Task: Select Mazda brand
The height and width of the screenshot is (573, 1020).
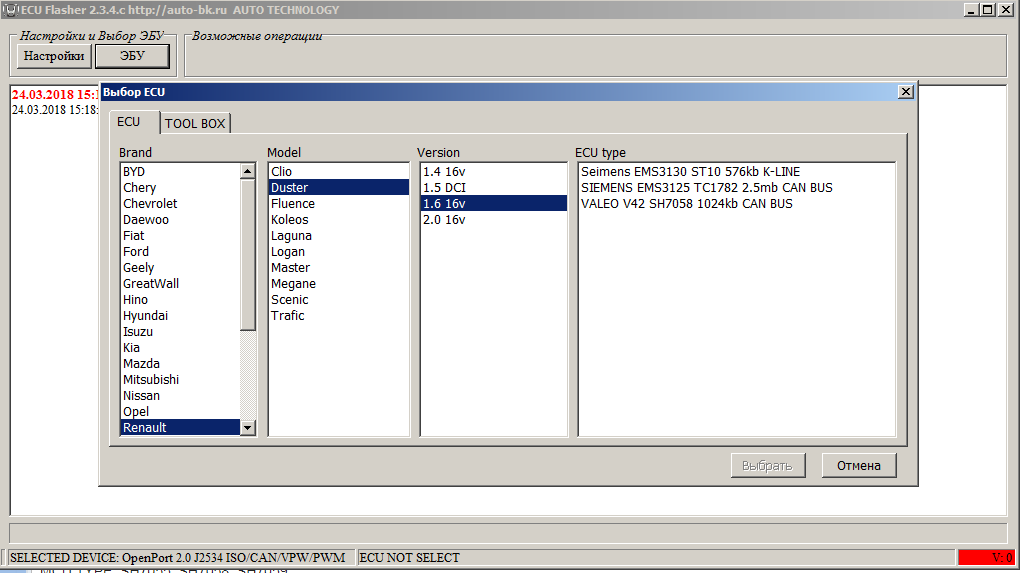Action: tap(180, 364)
